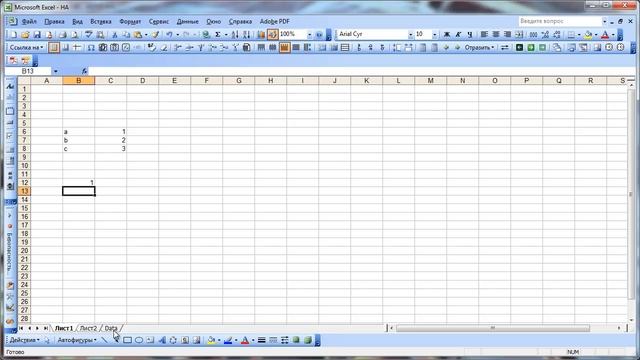Click the Format Painter brush icon
The width and height of the screenshot is (640, 360).
click(x=156, y=35)
